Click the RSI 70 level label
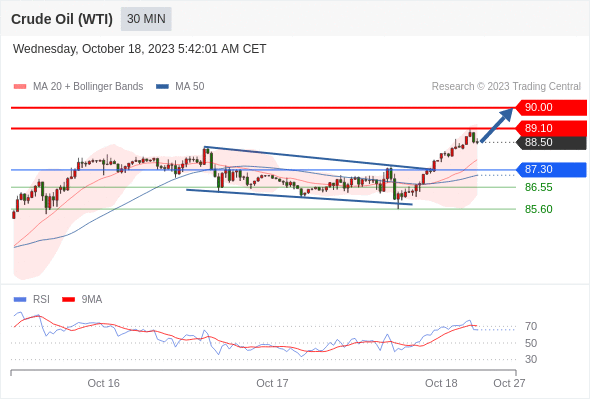 pos(531,327)
